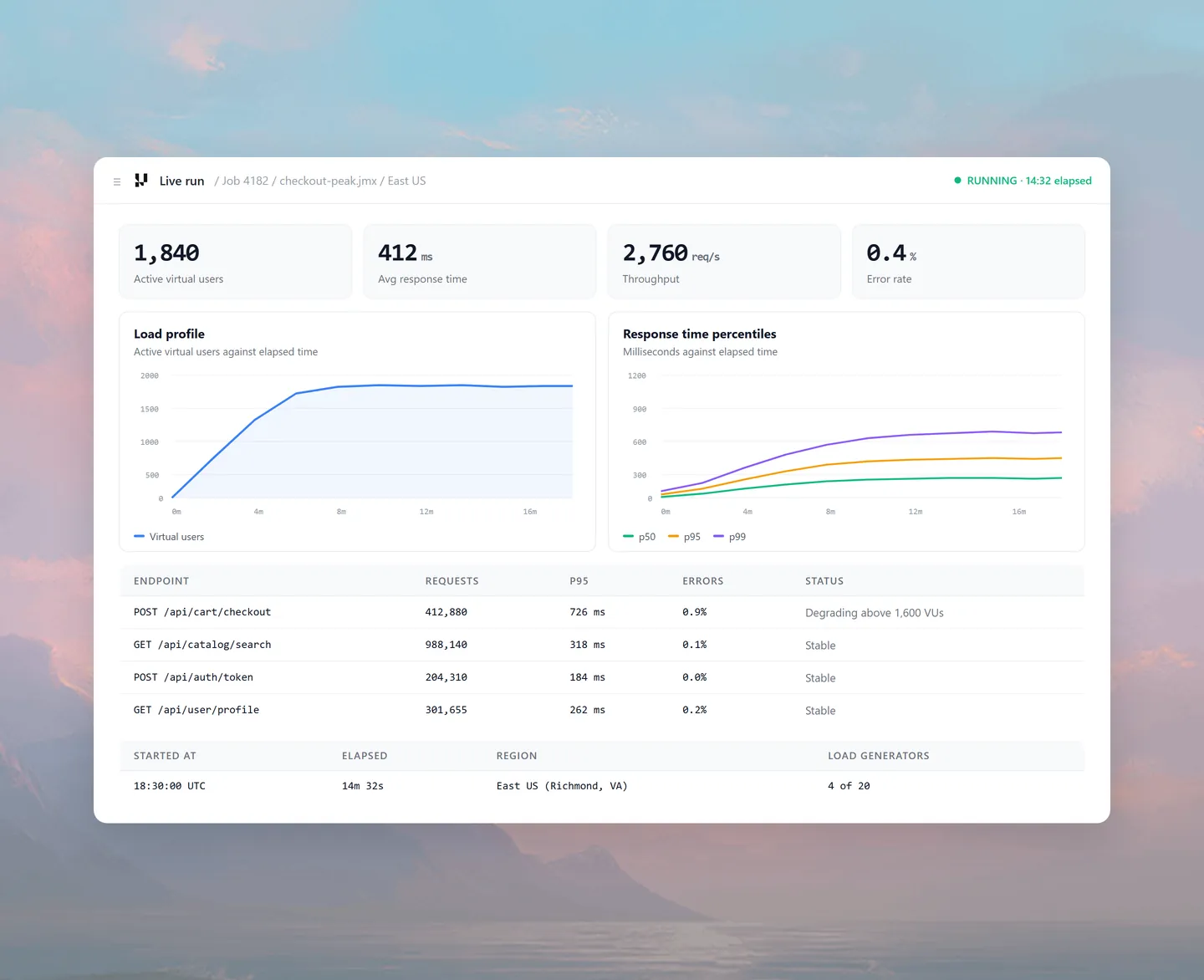Click the LOAD GENERATORS column header

(879, 756)
